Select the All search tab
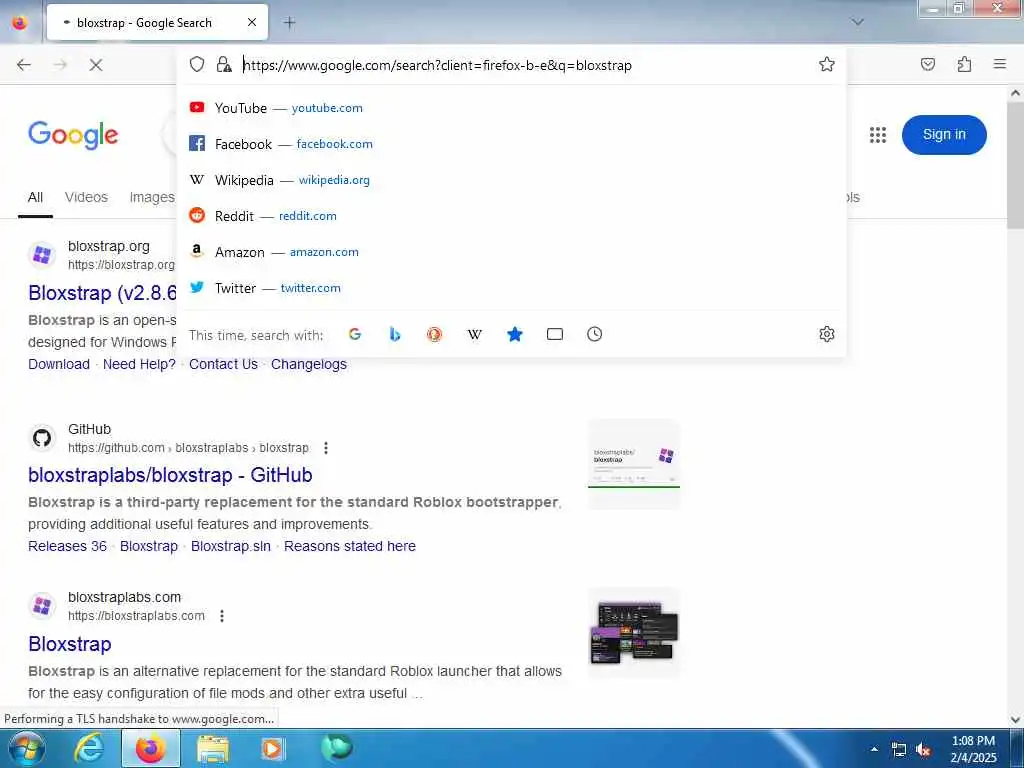Screen dimensions: 1024x768 (x=35, y=197)
